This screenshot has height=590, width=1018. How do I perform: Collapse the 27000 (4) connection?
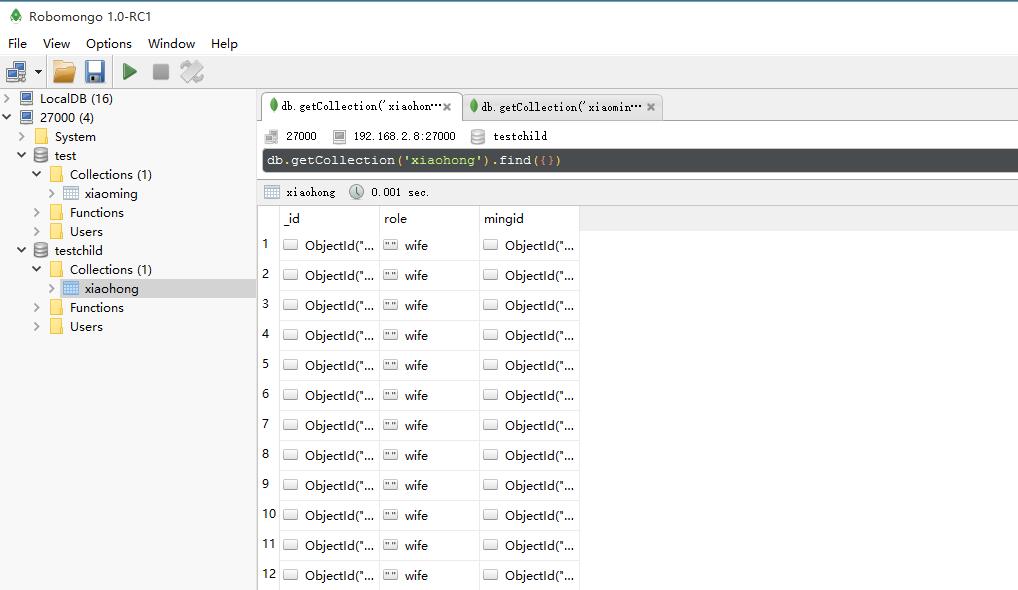click(7, 117)
